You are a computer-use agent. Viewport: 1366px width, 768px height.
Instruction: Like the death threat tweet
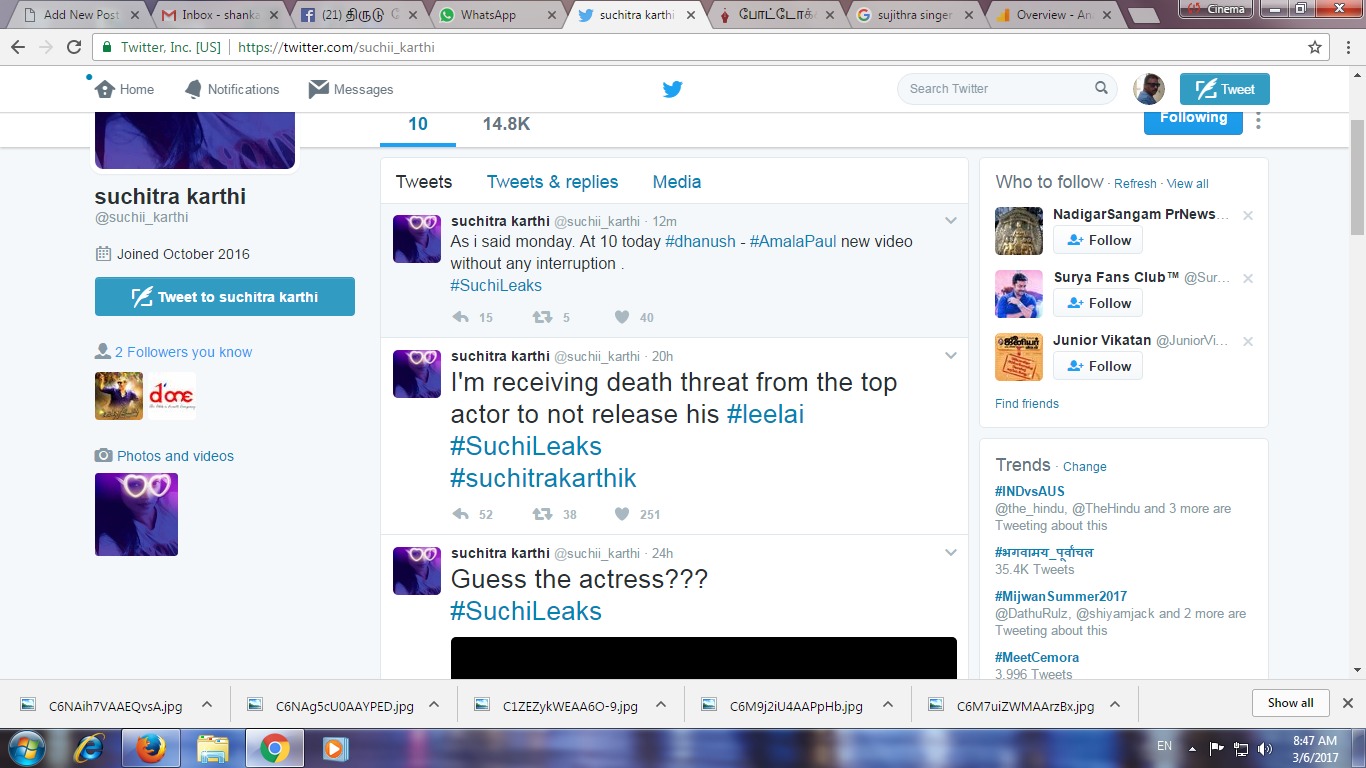[x=622, y=514]
